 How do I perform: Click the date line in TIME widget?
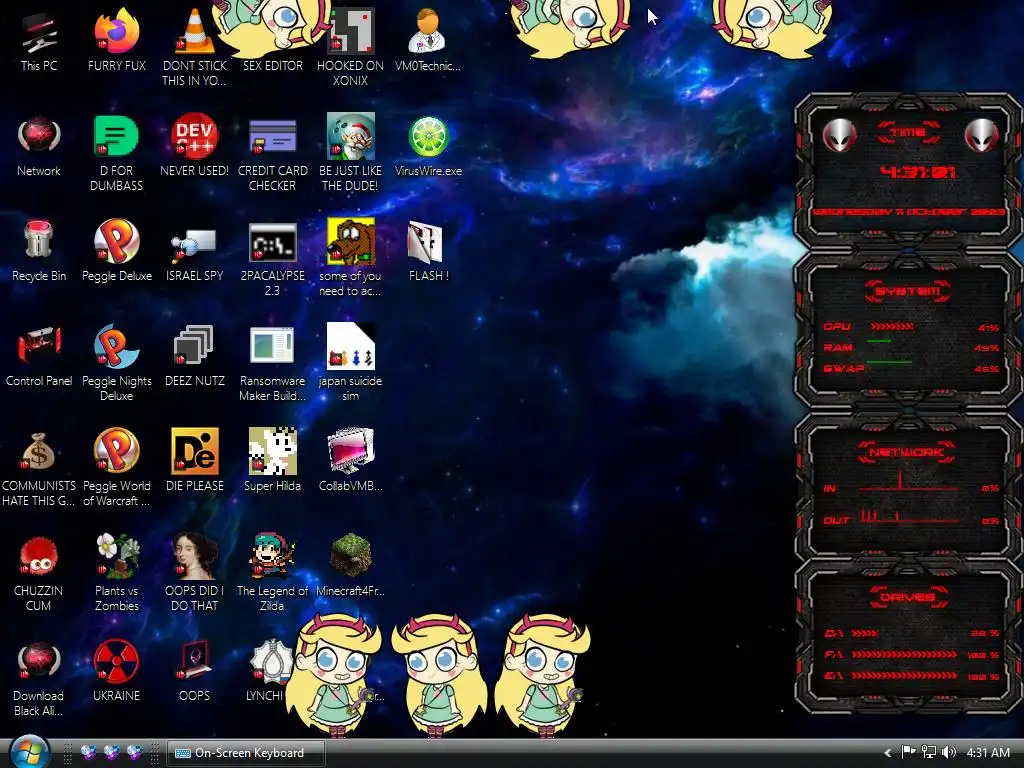pyautogui.click(x=908, y=212)
